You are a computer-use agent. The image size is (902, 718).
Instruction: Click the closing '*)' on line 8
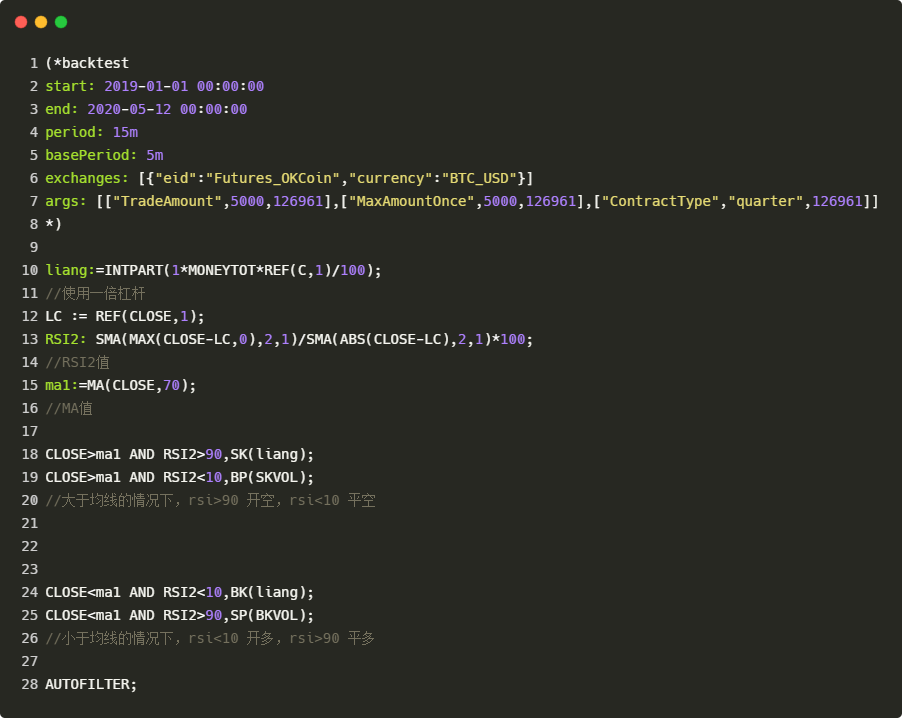coord(53,224)
